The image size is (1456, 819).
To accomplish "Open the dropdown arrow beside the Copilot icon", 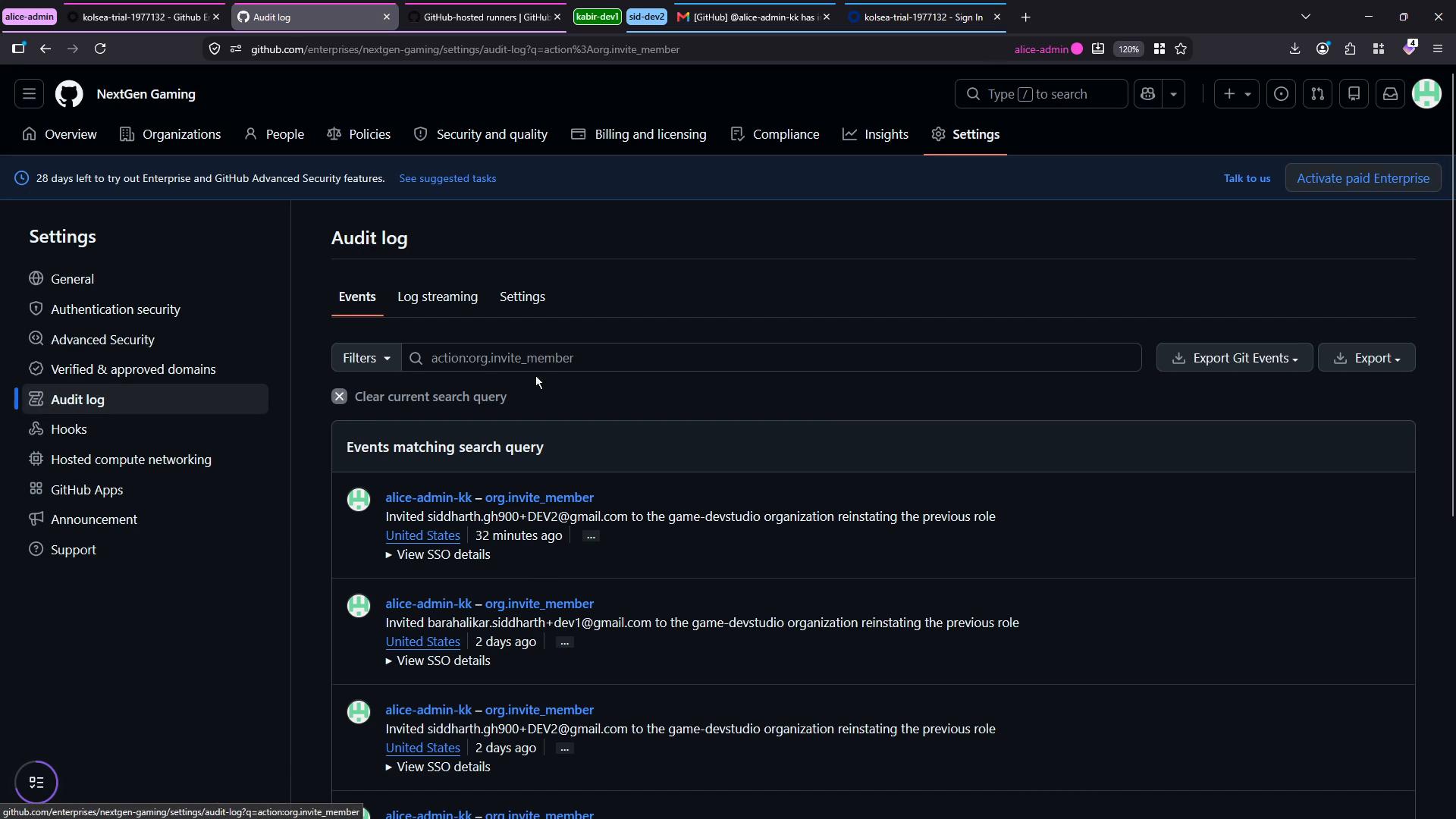I will (x=1173, y=94).
